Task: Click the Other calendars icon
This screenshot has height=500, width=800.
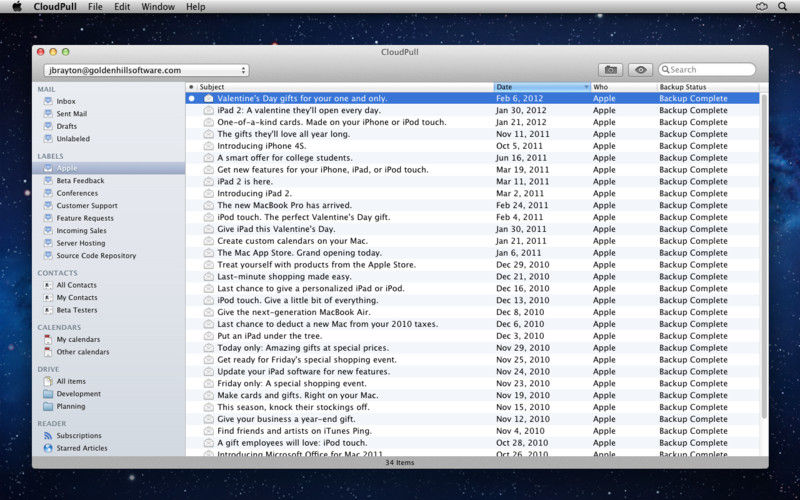Action: pos(48,352)
